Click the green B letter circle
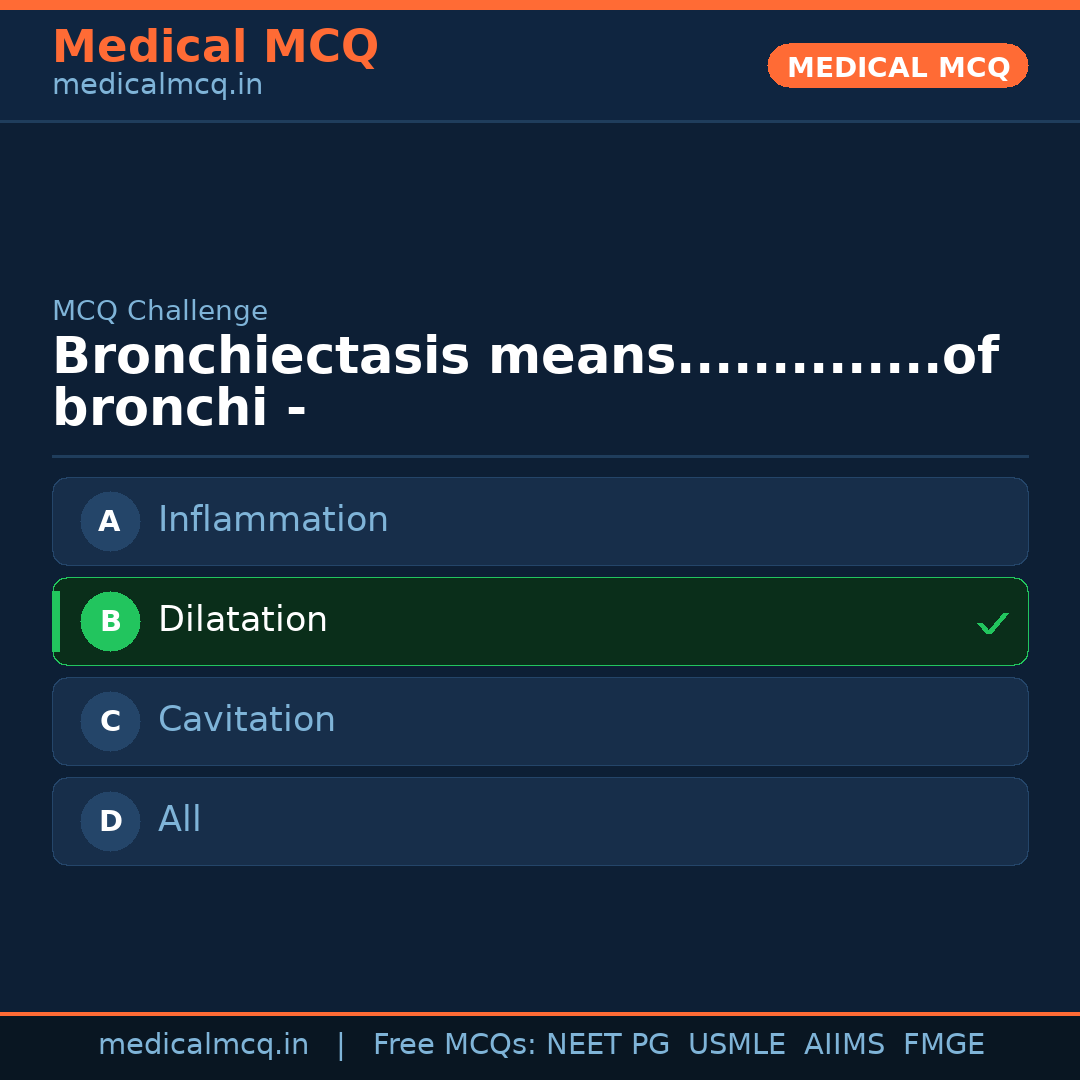This screenshot has height=1080, width=1080. point(110,621)
